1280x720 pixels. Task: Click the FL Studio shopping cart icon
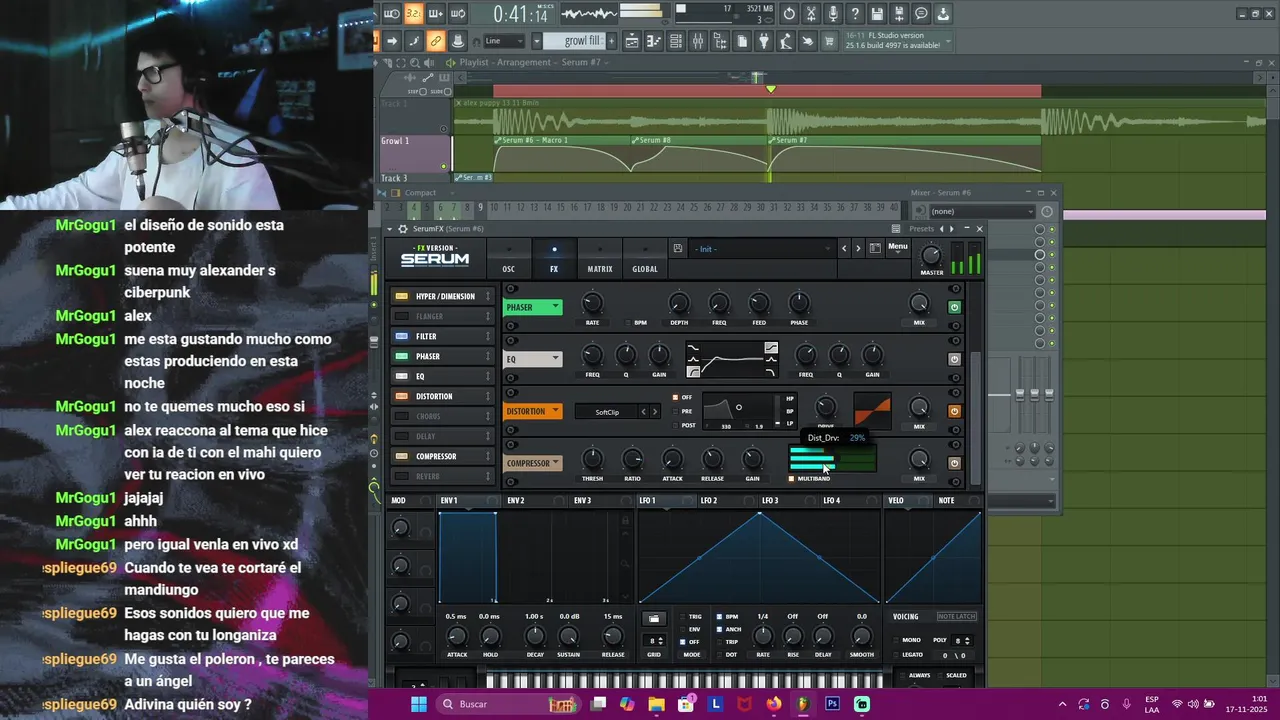[x=829, y=41]
